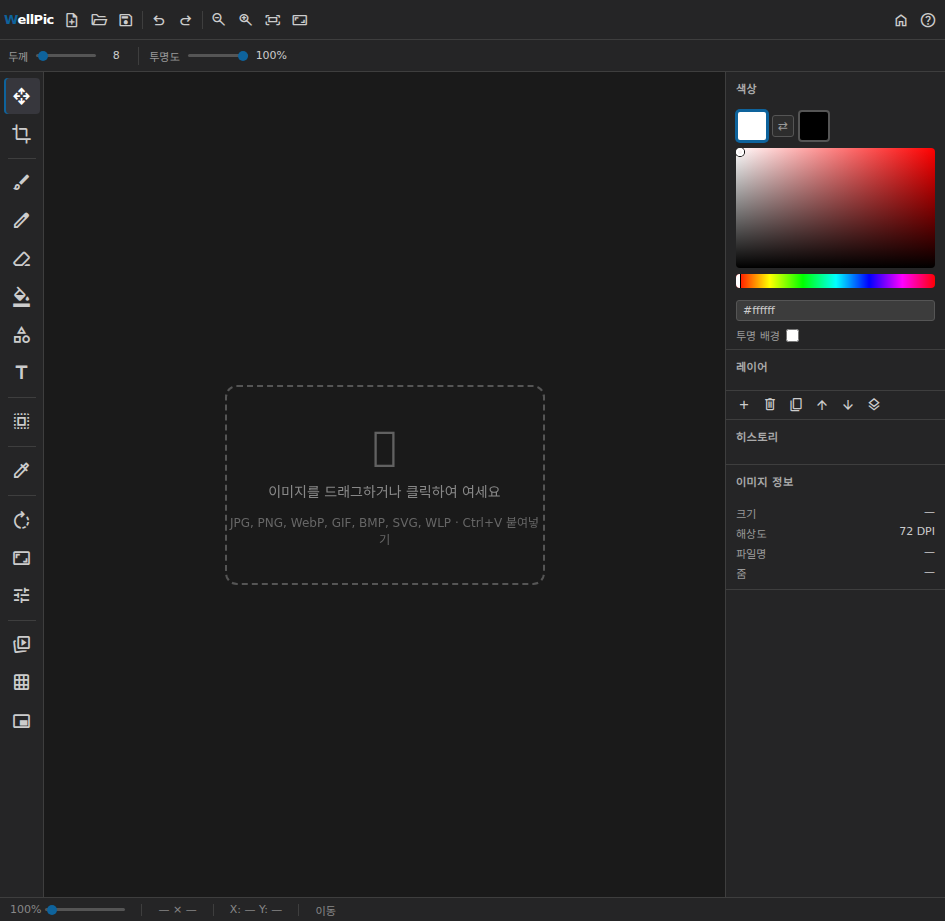Open a file from folder icon

pos(99,20)
